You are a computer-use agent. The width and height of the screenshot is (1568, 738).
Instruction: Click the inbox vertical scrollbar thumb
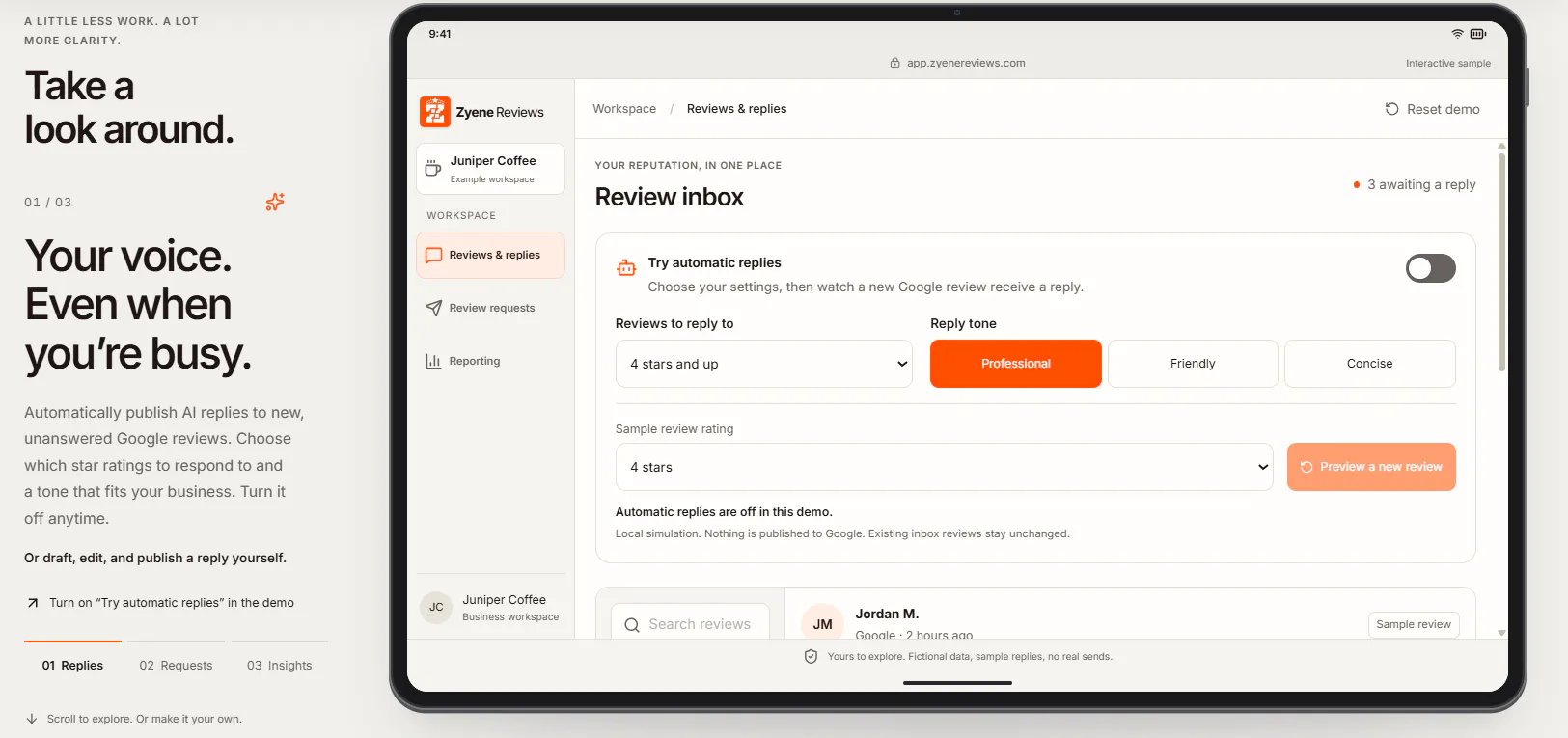point(1501,260)
